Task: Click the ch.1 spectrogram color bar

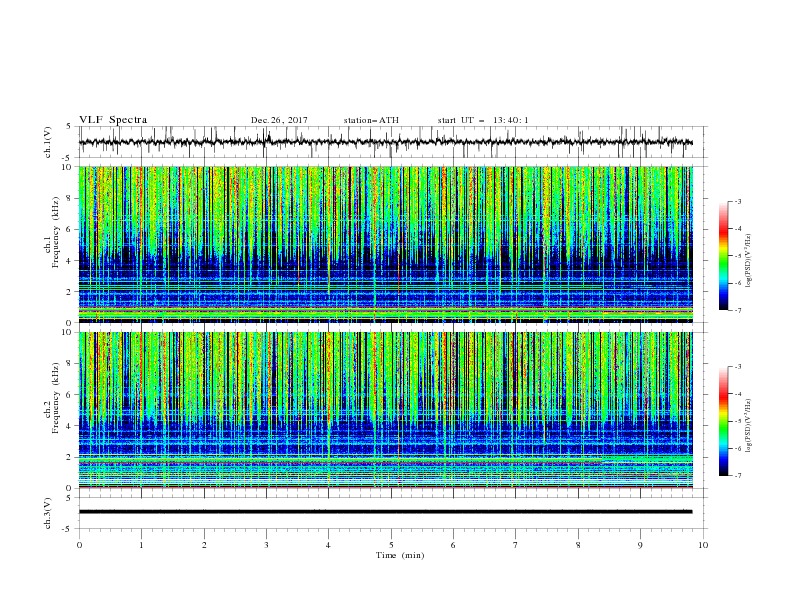Action: (723, 256)
